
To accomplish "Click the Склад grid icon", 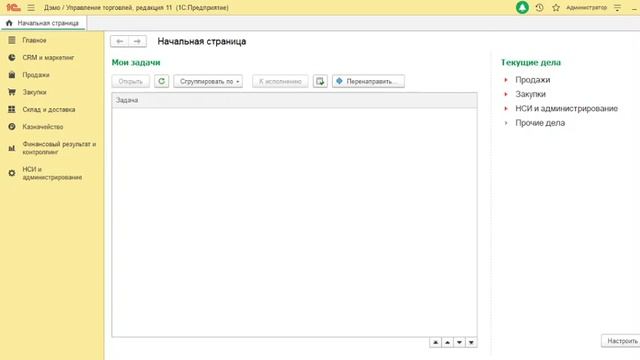I will point(12,109).
